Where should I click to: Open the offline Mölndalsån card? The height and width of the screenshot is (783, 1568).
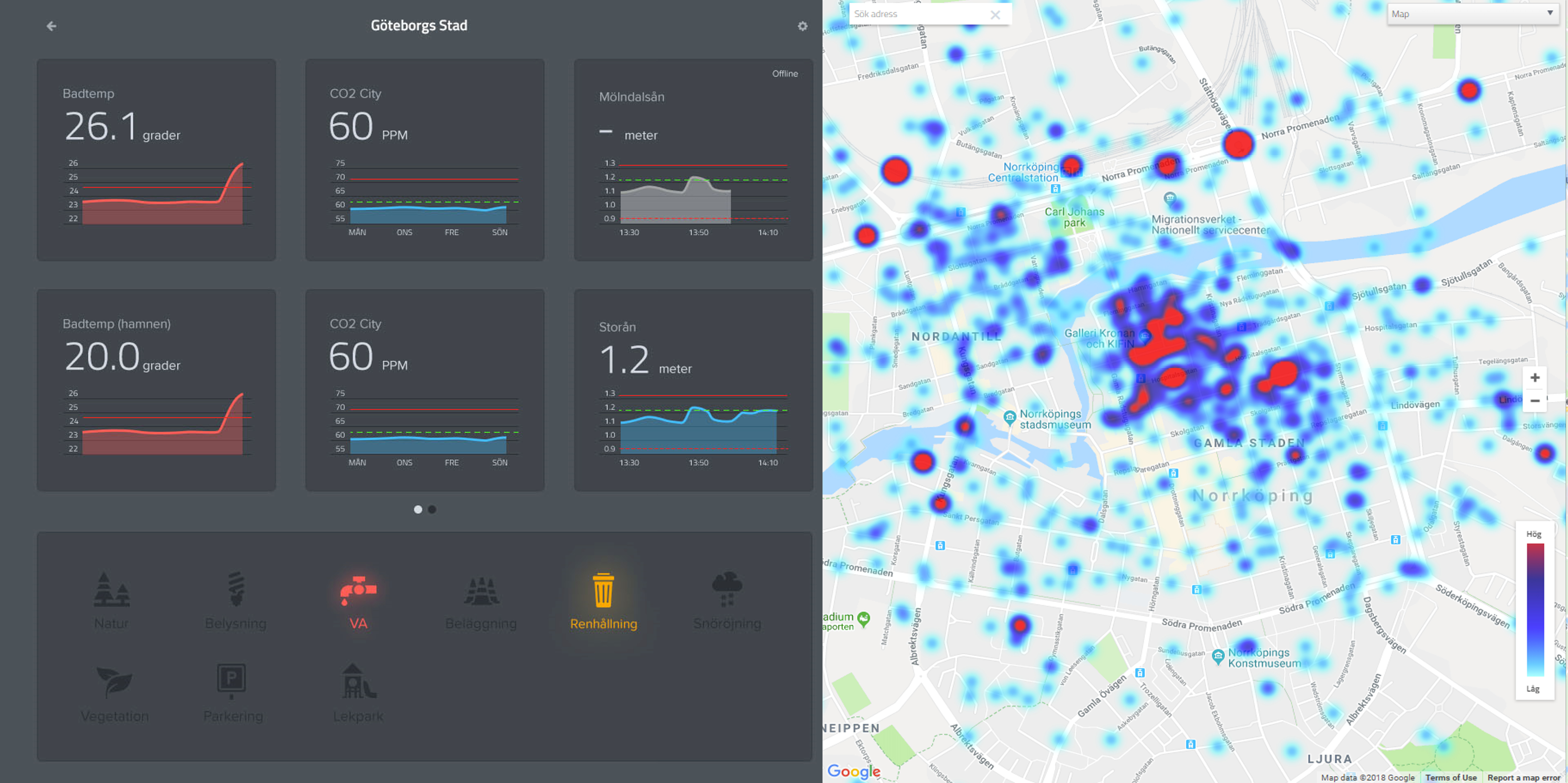(693, 160)
